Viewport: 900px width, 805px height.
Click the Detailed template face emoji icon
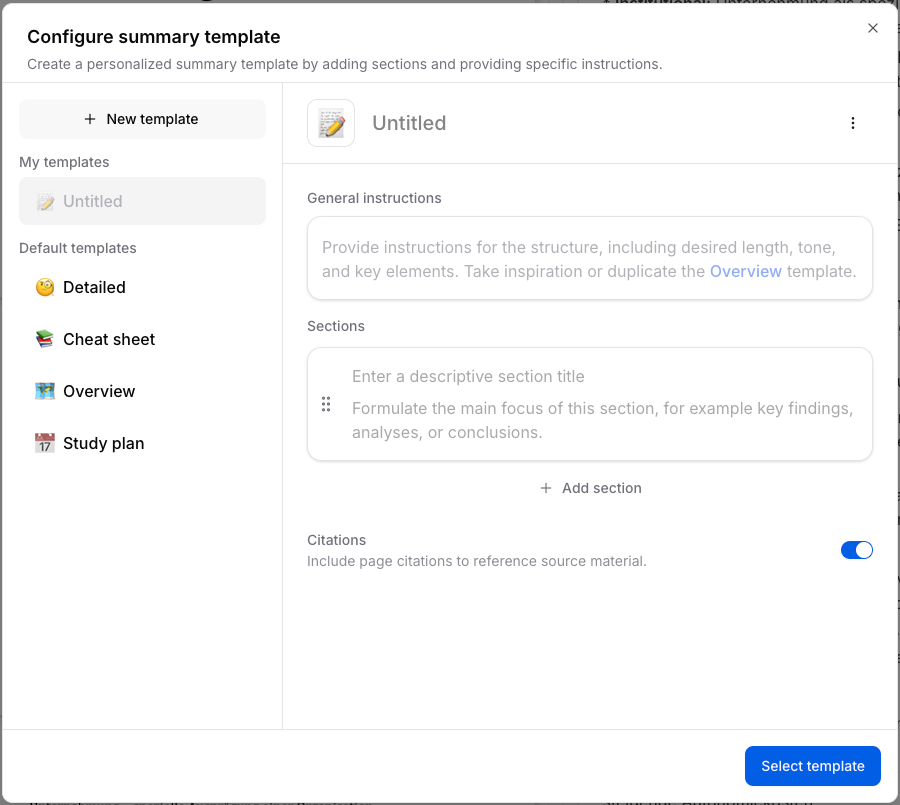click(x=45, y=287)
